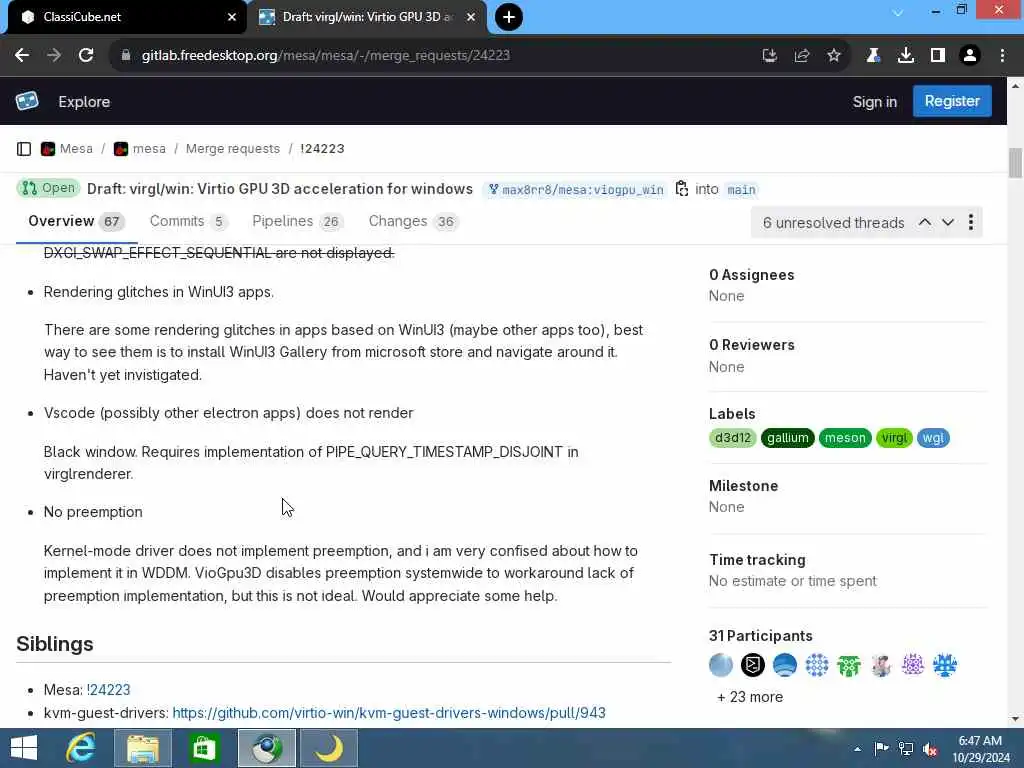Go forward with the browser forward arrow
Viewport: 1024px width, 768px height.
[54, 56]
